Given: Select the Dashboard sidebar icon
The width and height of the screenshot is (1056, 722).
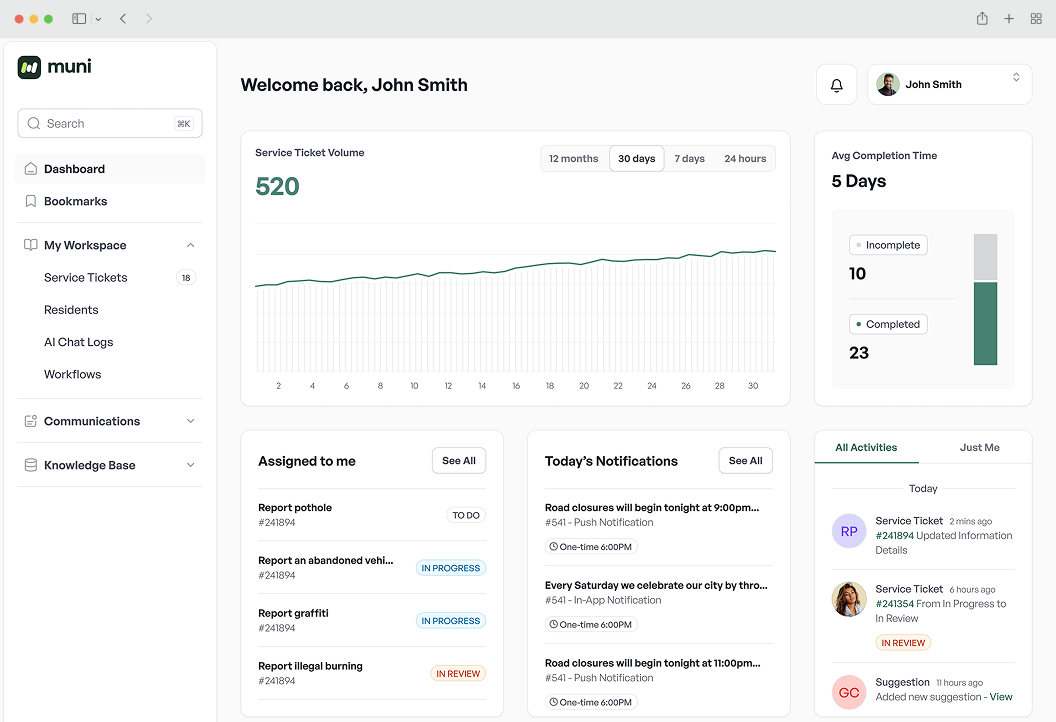Looking at the screenshot, I should [x=31, y=169].
